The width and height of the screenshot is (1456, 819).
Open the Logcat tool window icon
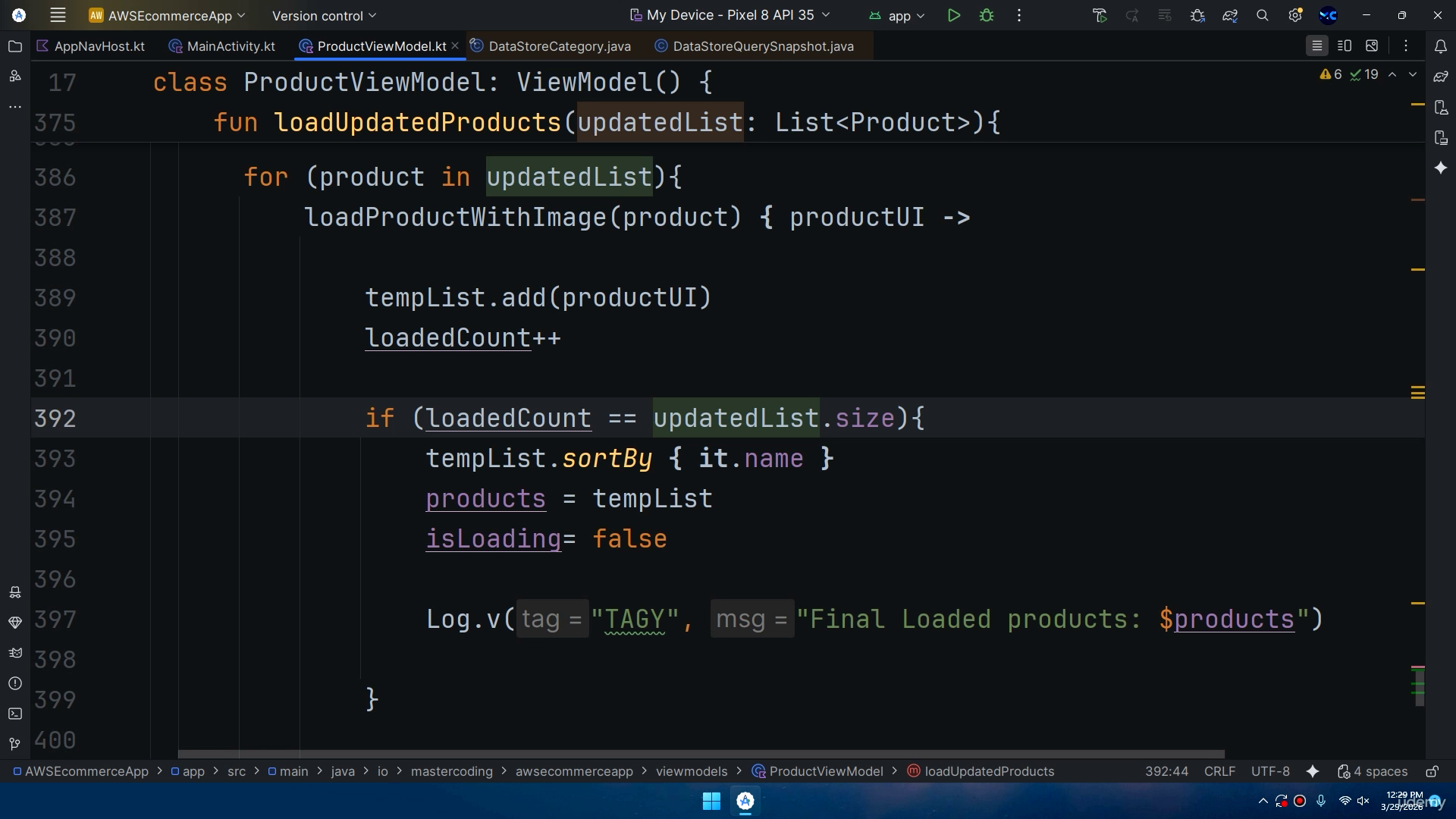click(15, 653)
